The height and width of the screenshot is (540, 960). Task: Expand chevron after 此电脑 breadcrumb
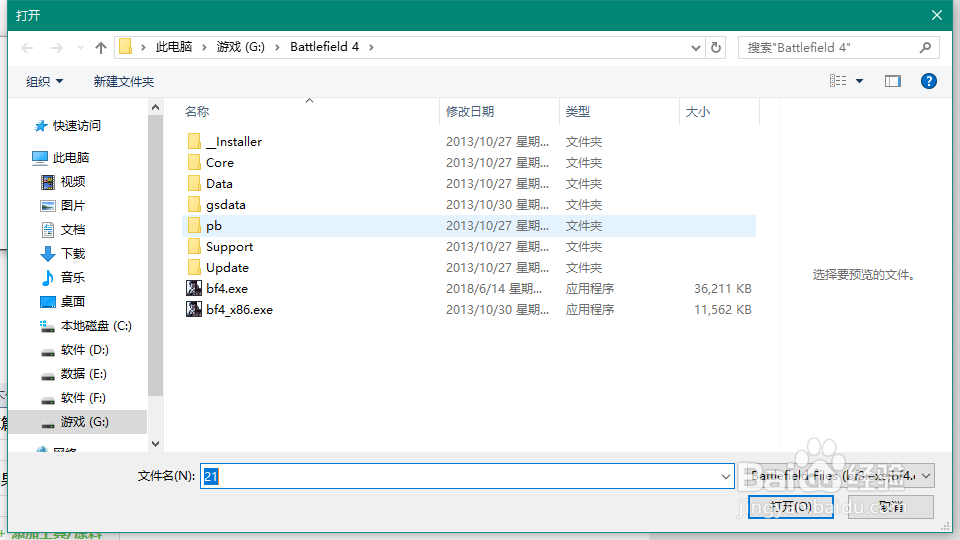204,47
